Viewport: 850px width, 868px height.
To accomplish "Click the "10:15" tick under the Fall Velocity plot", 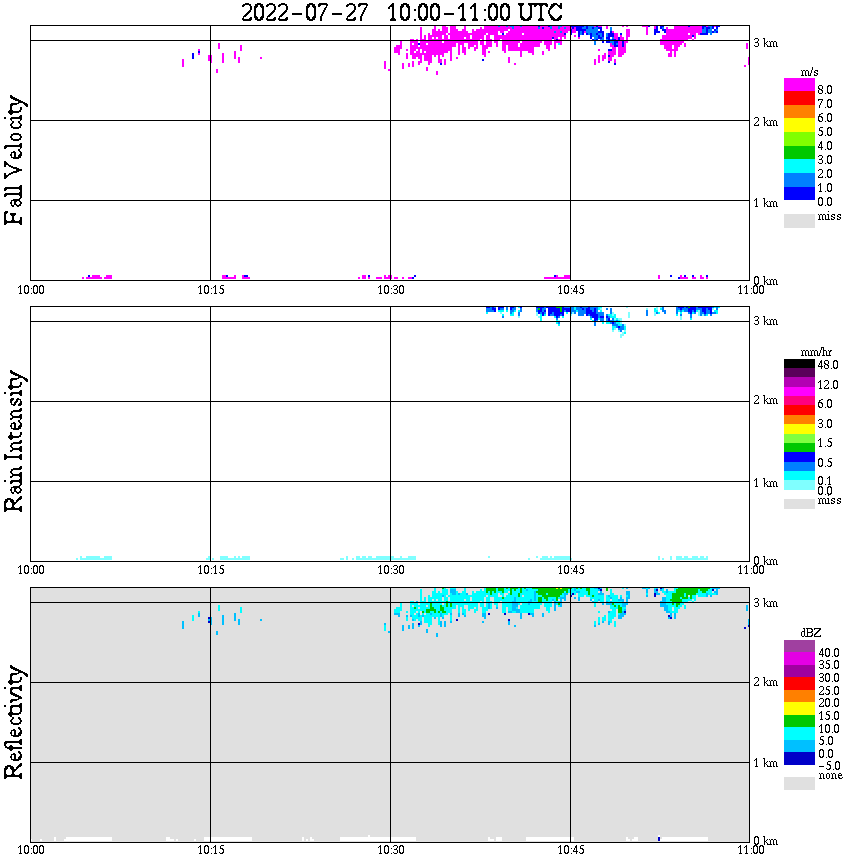I will pyautogui.click(x=211, y=290).
